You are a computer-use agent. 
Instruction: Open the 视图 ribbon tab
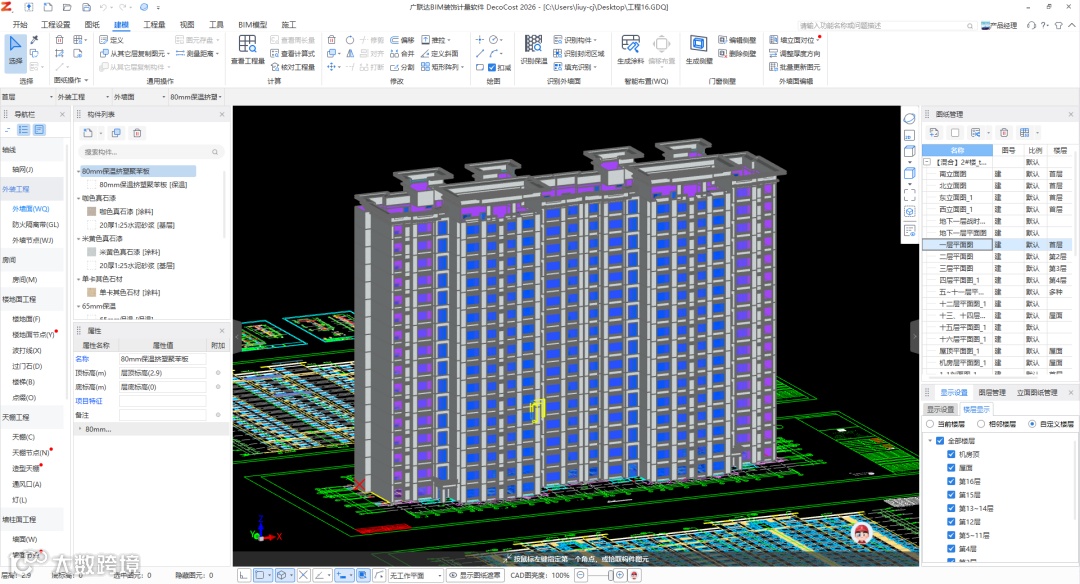tap(187, 25)
